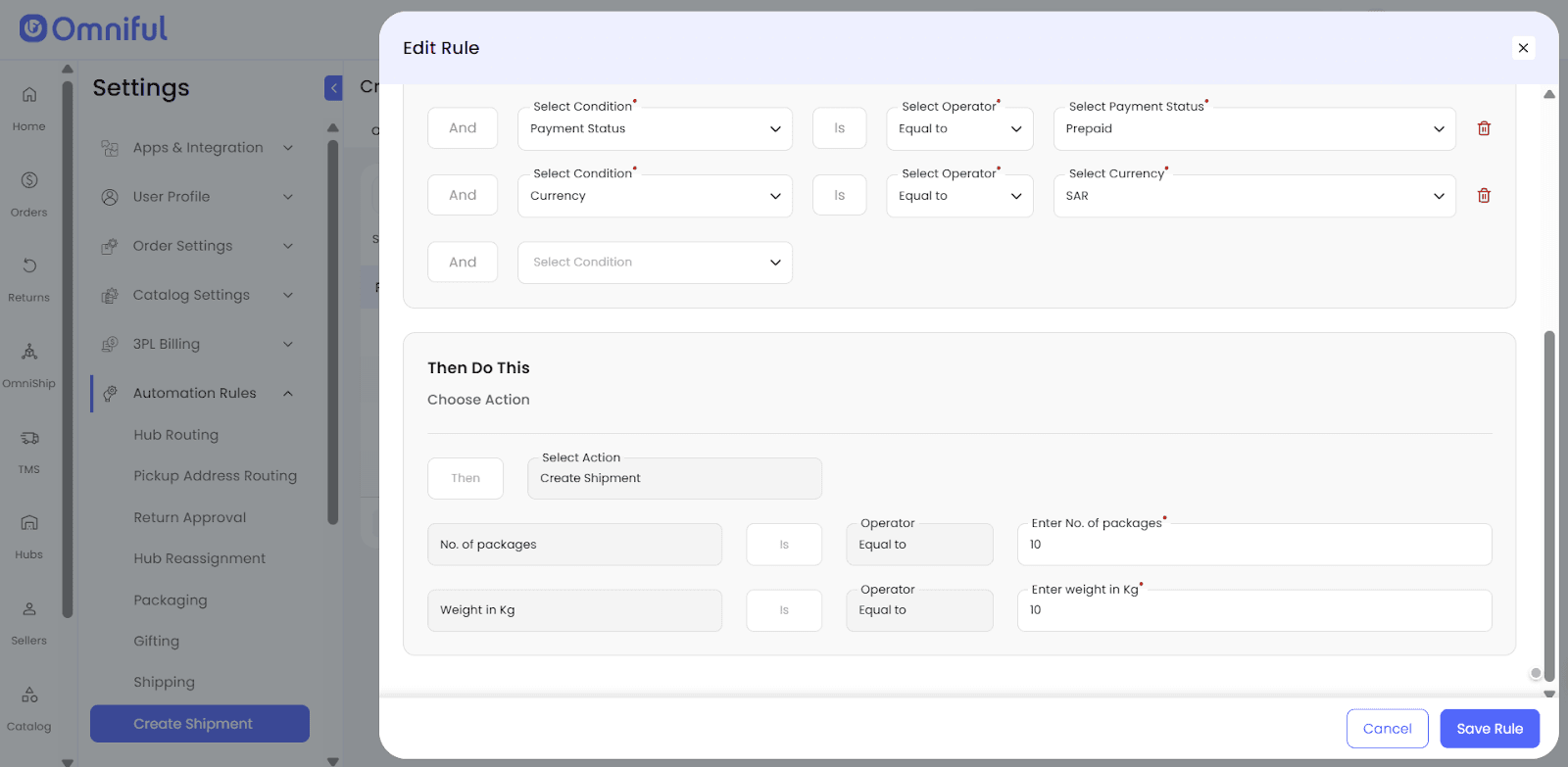1568x767 pixels.
Task: Open Hub Routing settings
Action: click(x=176, y=435)
